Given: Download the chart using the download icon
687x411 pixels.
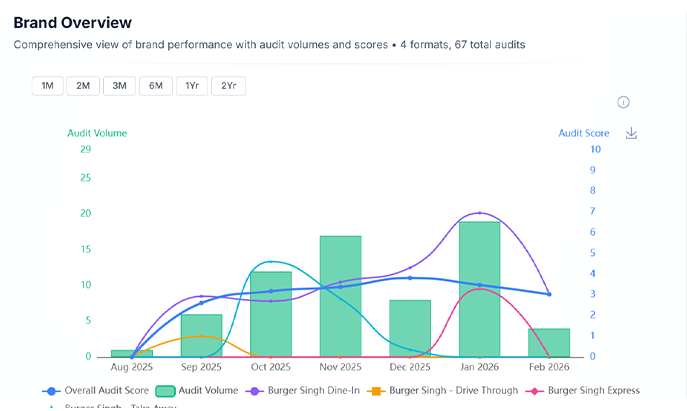Looking at the screenshot, I should (x=631, y=133).
